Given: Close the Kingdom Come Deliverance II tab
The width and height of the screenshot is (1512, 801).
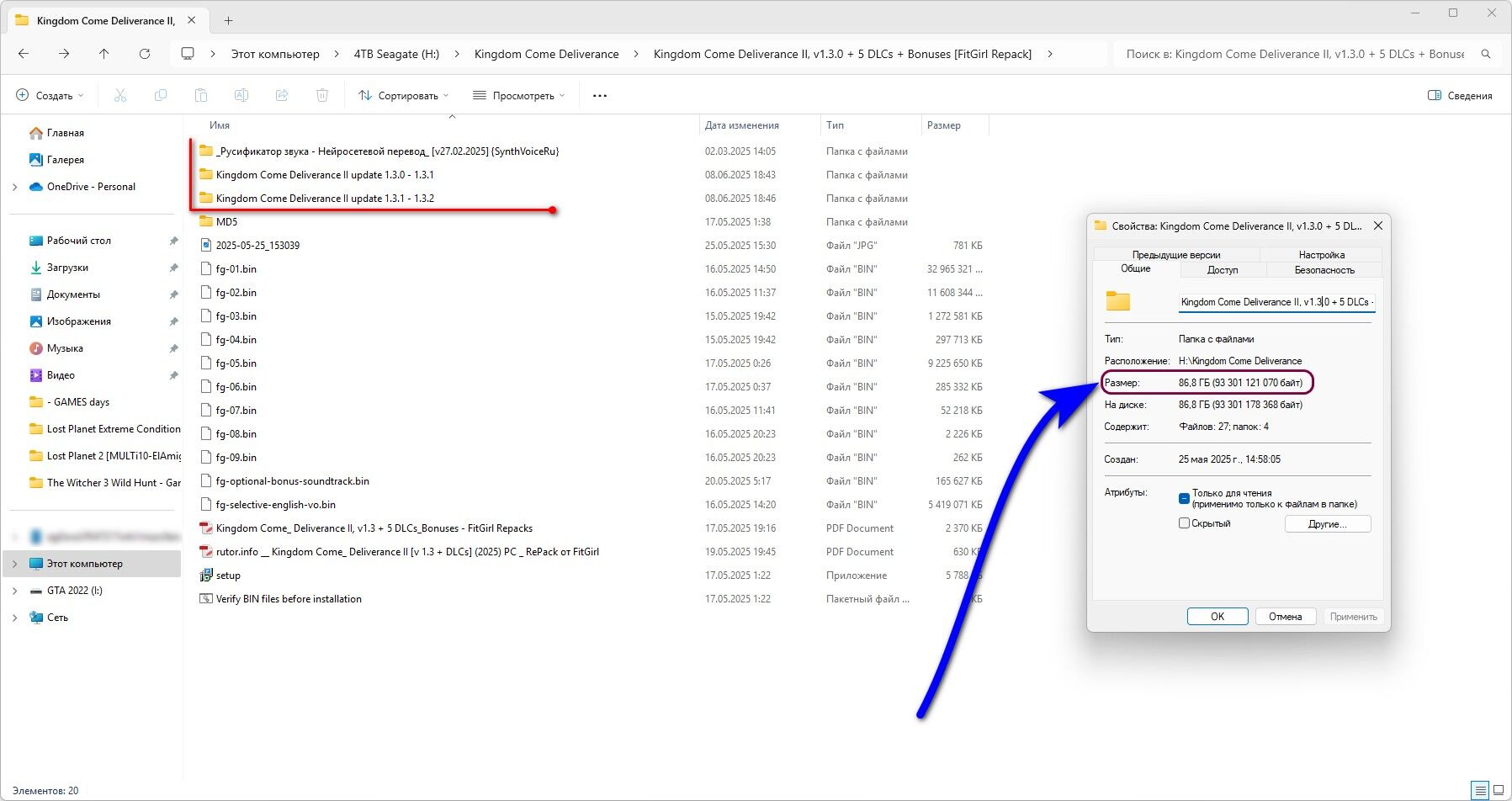Looking at the screenshot, I should pos(192,20).
